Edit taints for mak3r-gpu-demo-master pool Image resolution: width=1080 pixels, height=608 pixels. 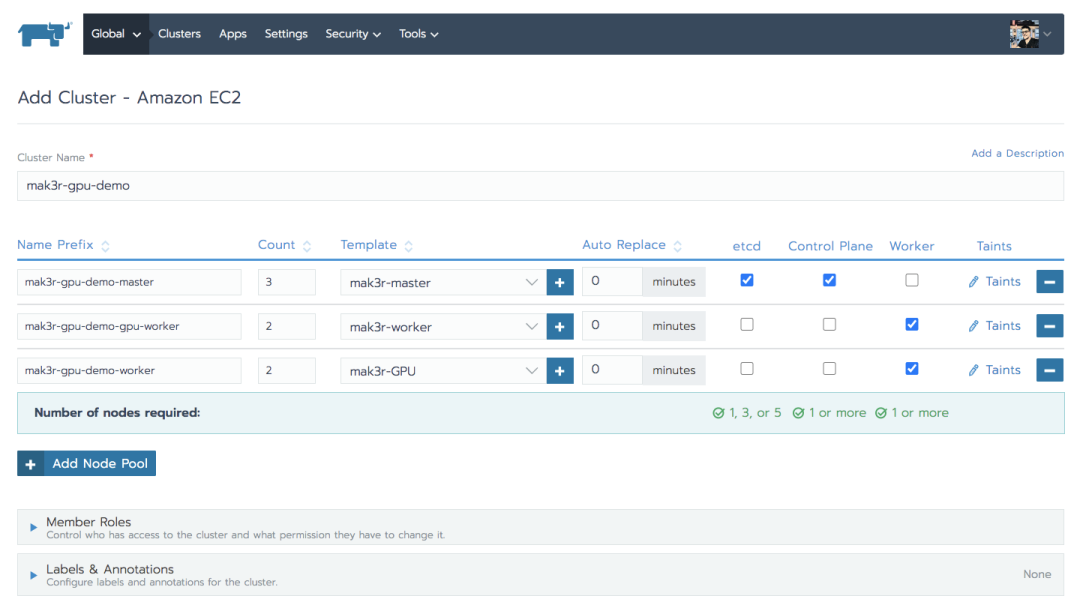click(995, 282)
